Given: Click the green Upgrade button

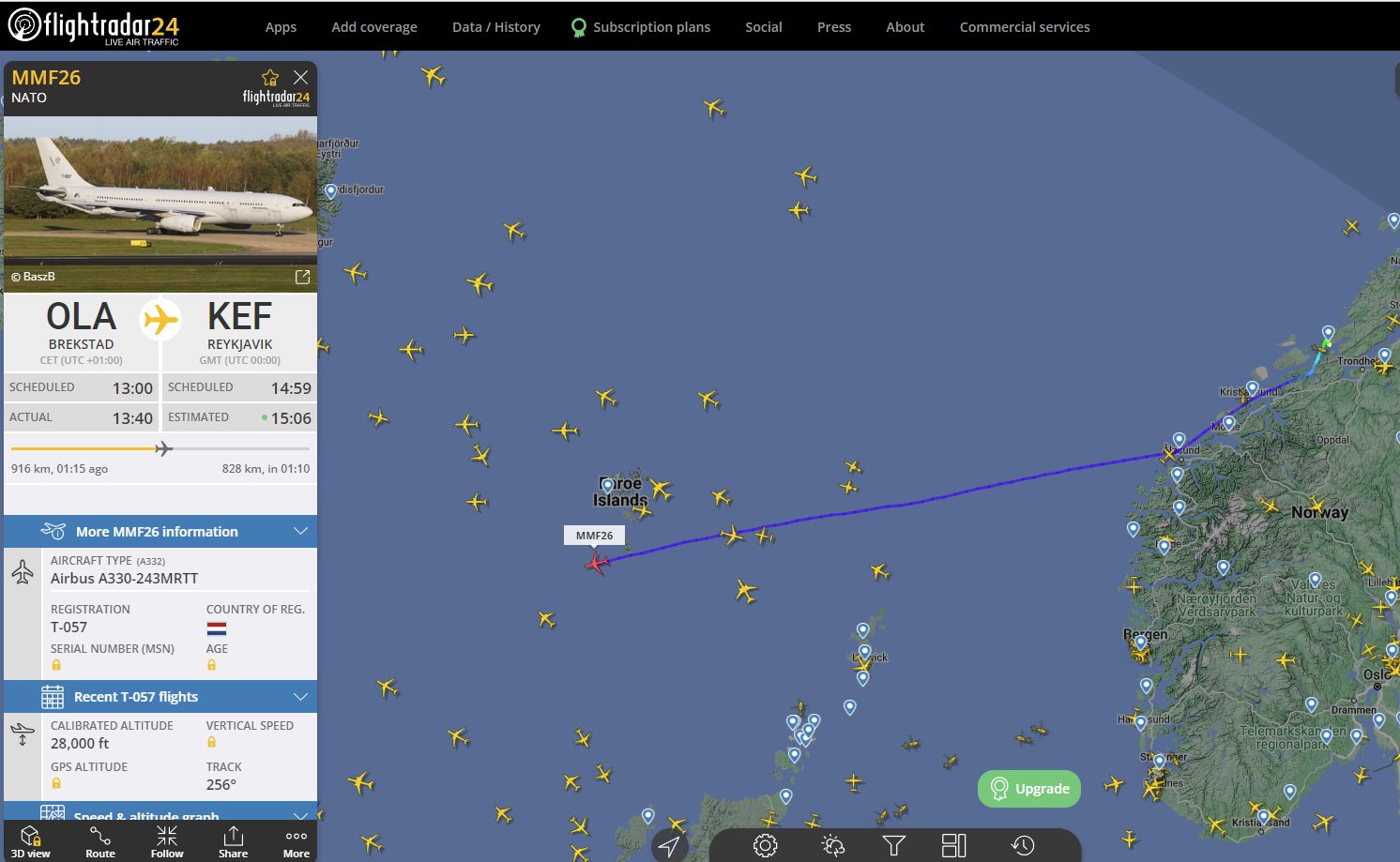Looking at the screenshot, I should 1029,789.
